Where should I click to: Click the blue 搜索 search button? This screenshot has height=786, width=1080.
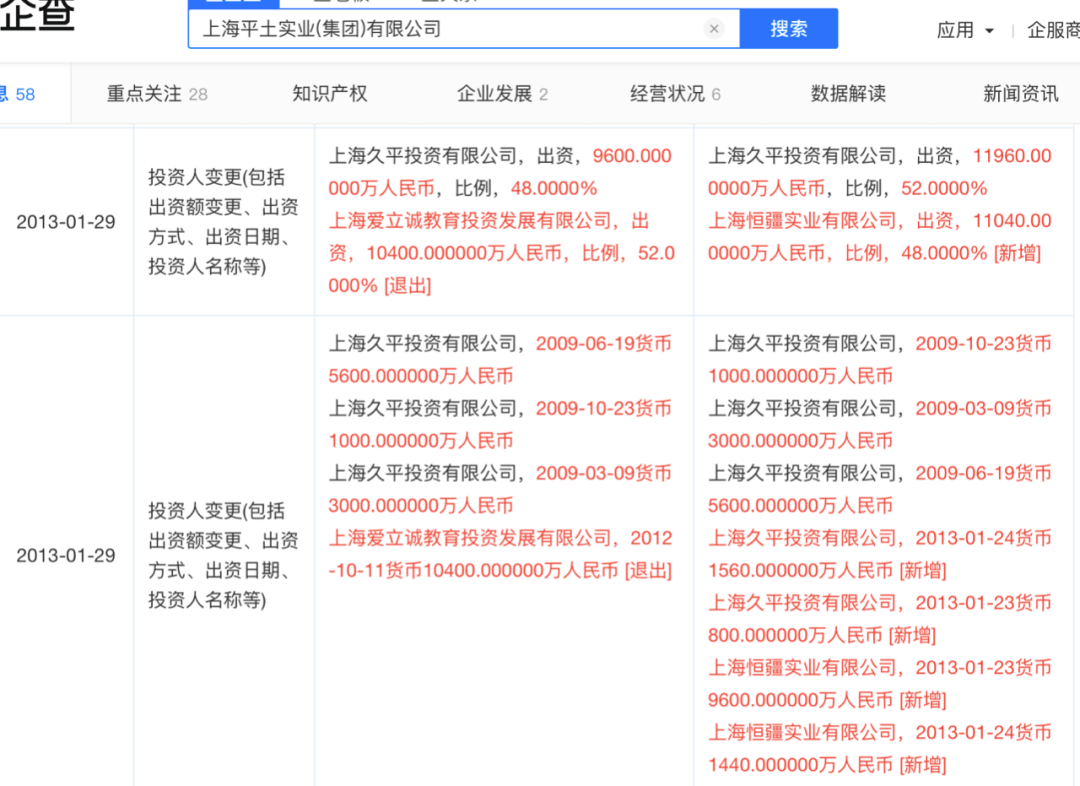coord(789,29)
